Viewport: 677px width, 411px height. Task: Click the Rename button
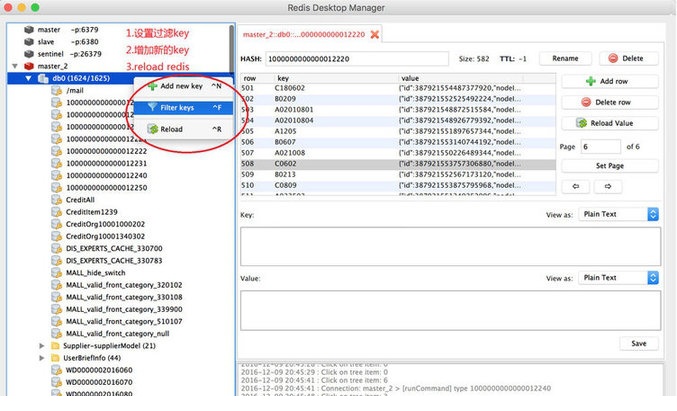click(565, 58)
